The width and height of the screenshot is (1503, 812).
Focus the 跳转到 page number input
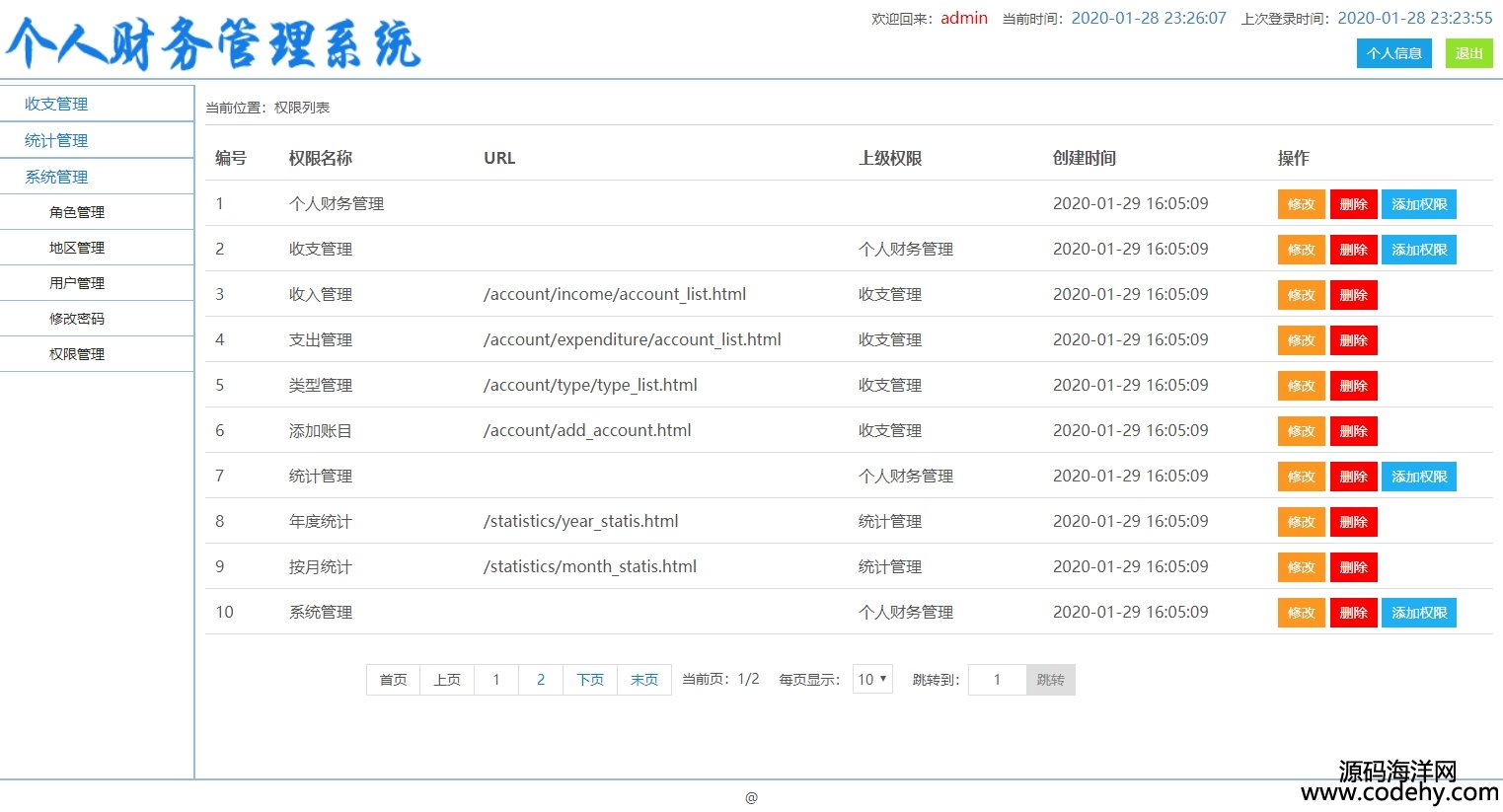pos(997,680)
